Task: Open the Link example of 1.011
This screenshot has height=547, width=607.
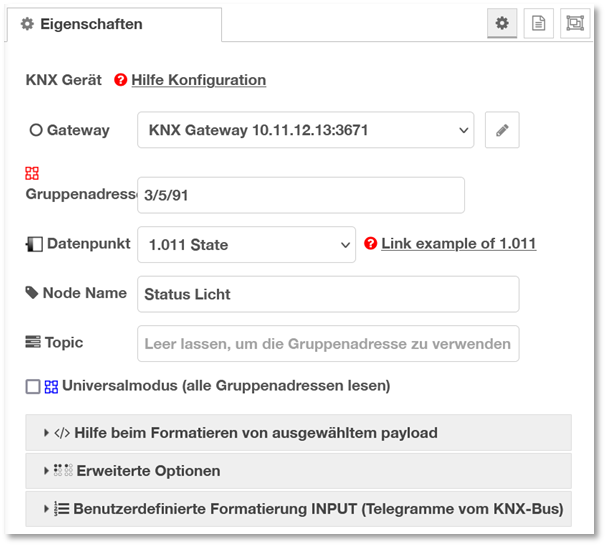Action: [458, 243]
